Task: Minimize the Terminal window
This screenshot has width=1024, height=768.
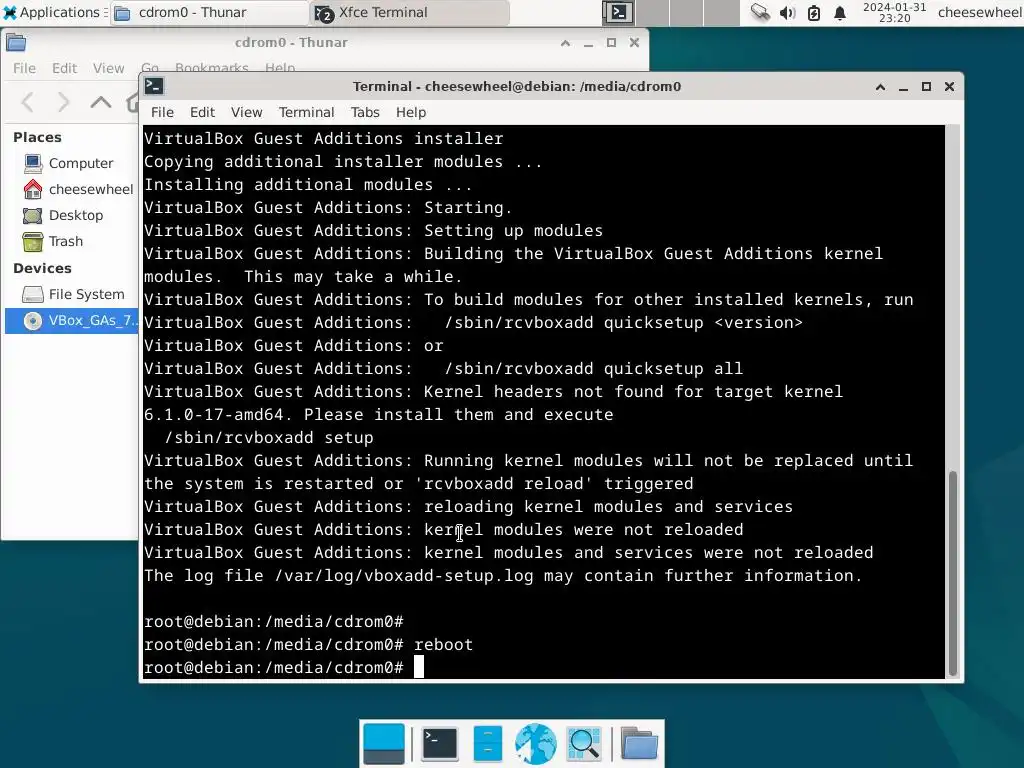Action: click(x=903, y=87)
